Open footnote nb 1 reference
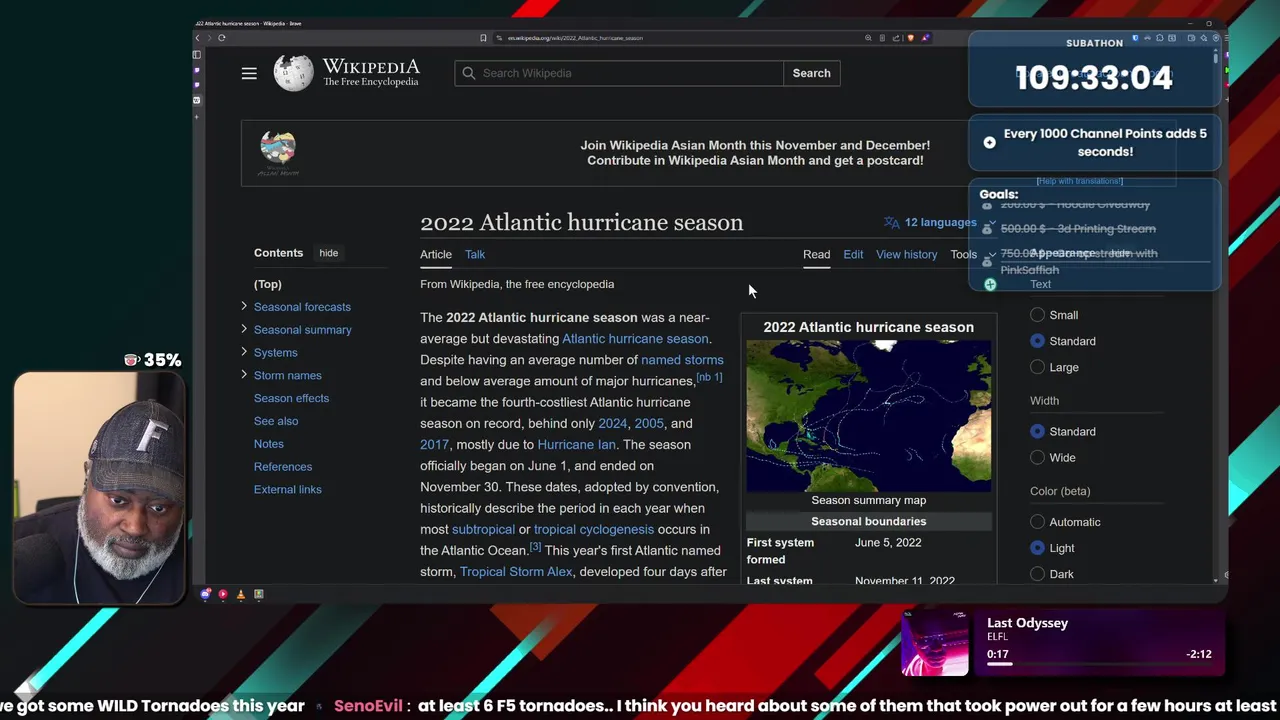 [709, 377]
